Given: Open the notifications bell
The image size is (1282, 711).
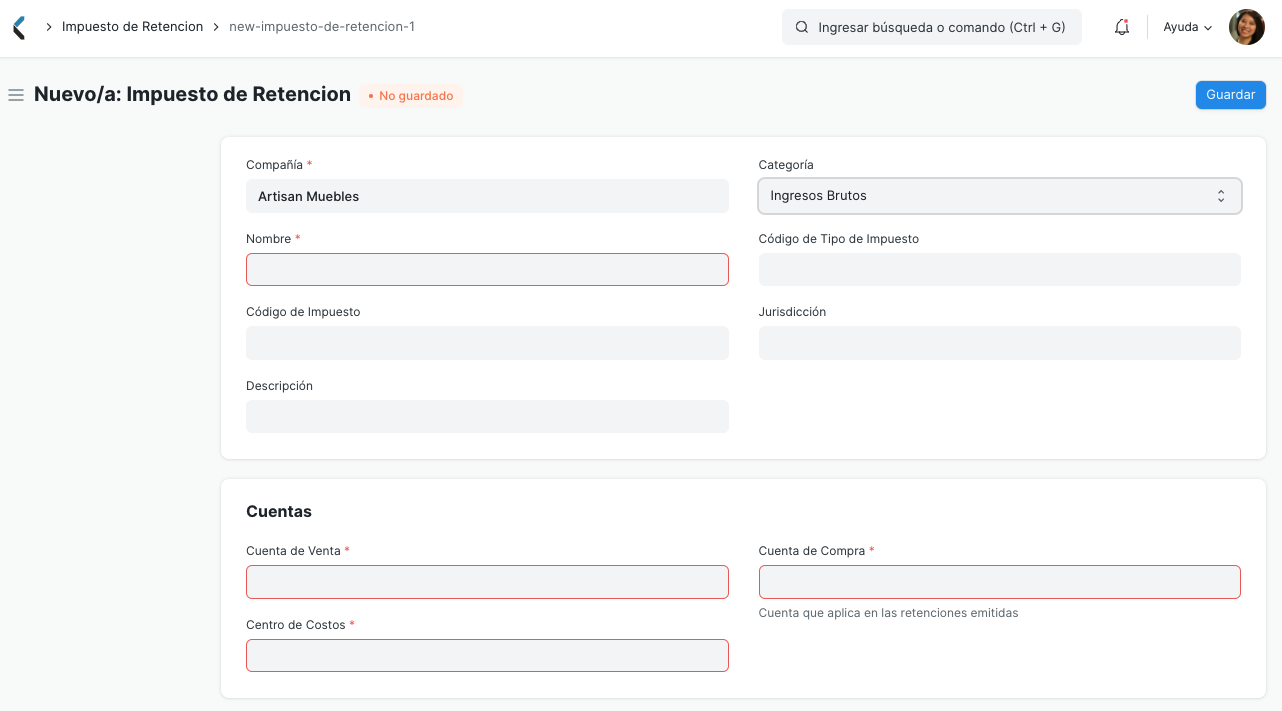Looking at the screenshot, I should 1122,27.
